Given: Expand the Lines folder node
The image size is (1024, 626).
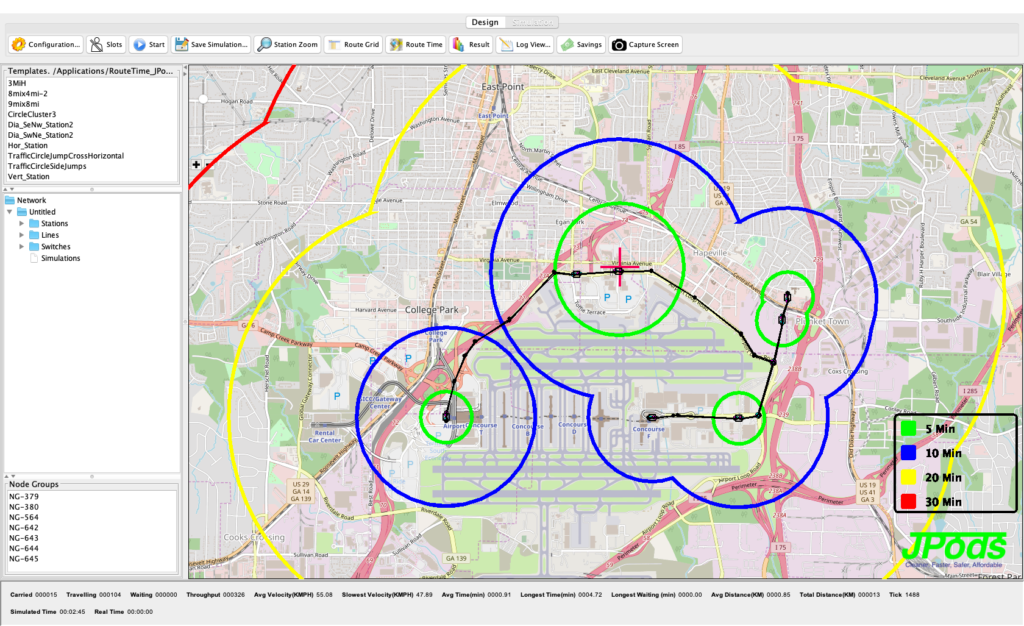Looking at the screenshot, I should [22, 235].
